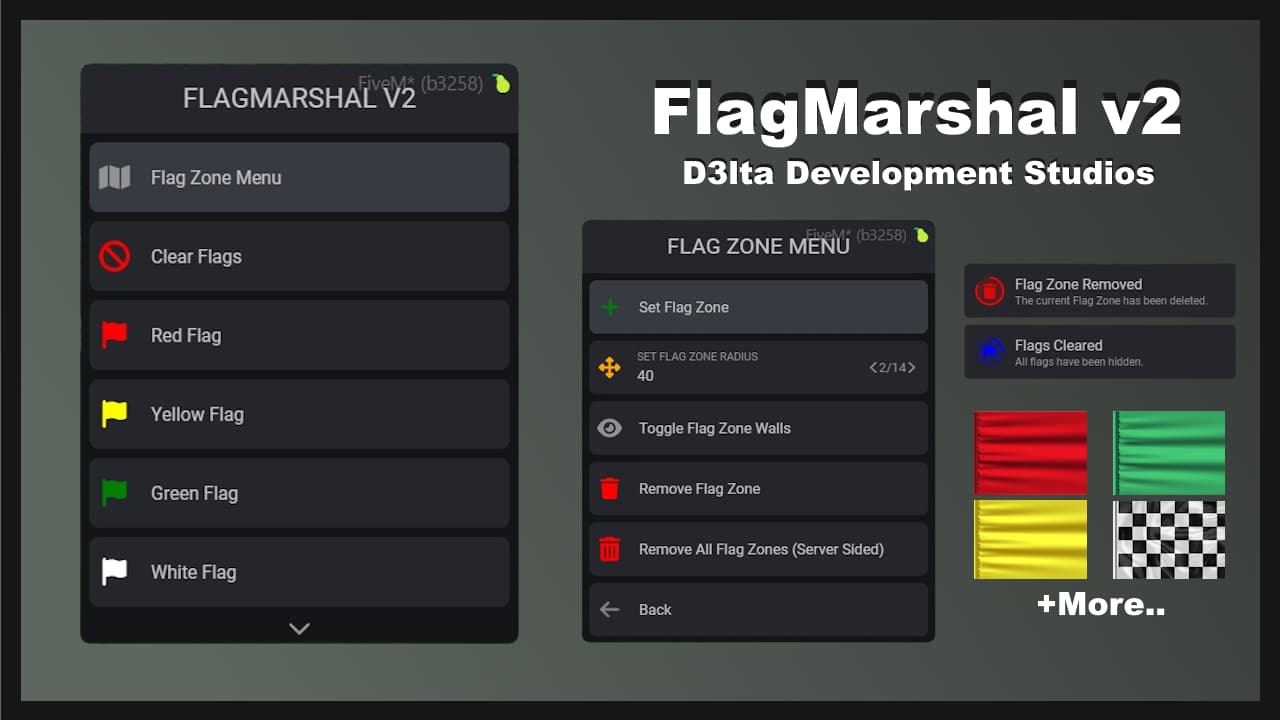This screenshot has width=1280, height=720.
Task: Open the Flag Zone Menu entry
Action: [x=298, y=177]
